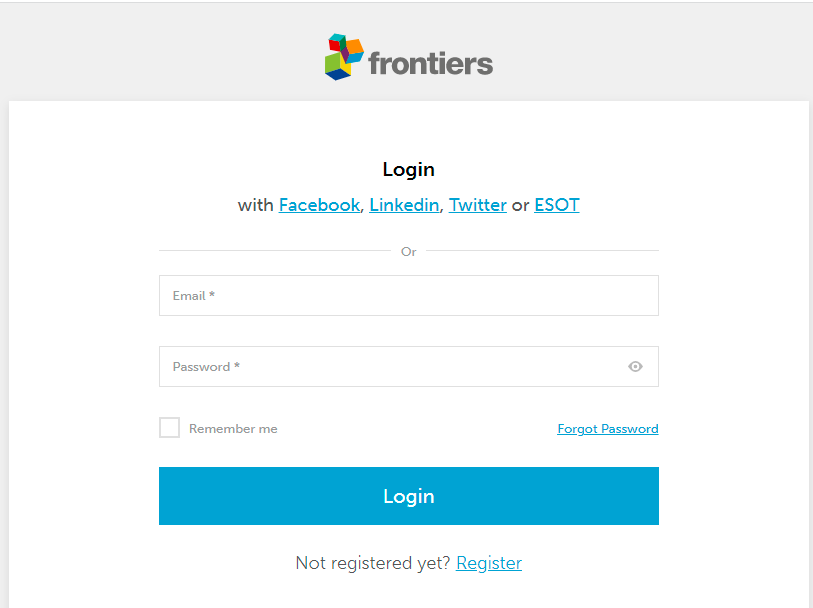813x608 pixels.
Task: Open the ESOT login link
Action: click(x=557, y=205)
